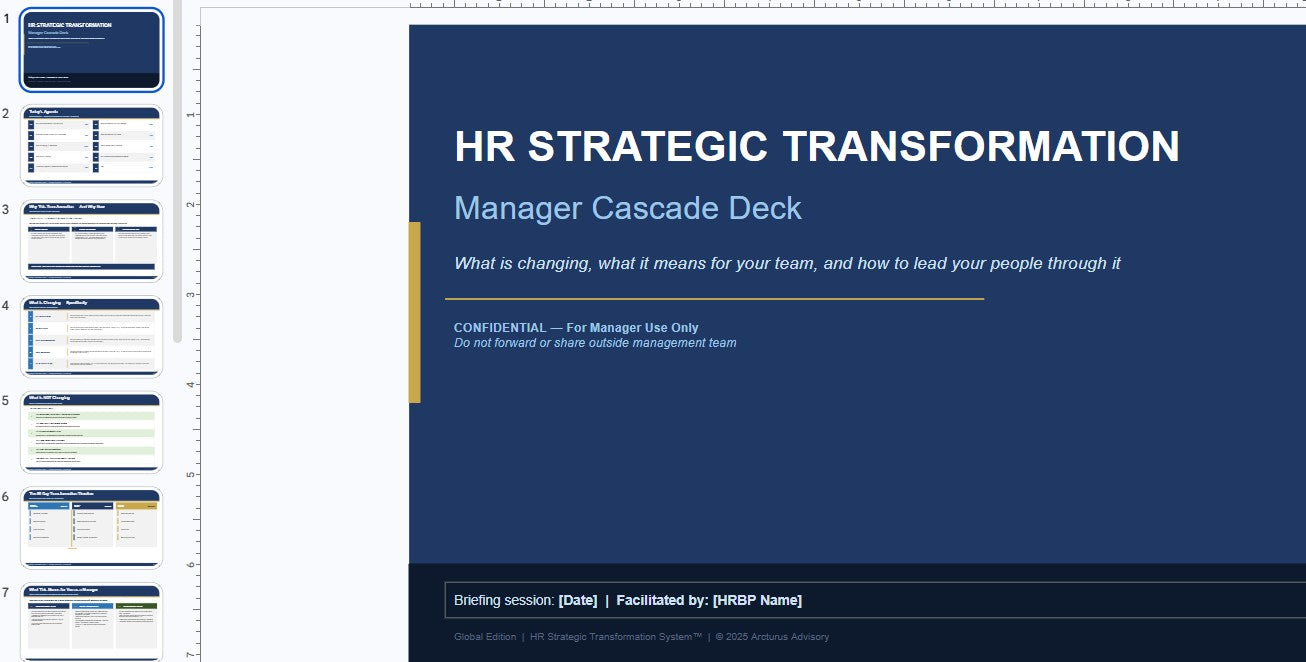Select the gold vertical accent bar shape
The height and width of the screenshot is (662, 1306).
(x=415, y=310)
